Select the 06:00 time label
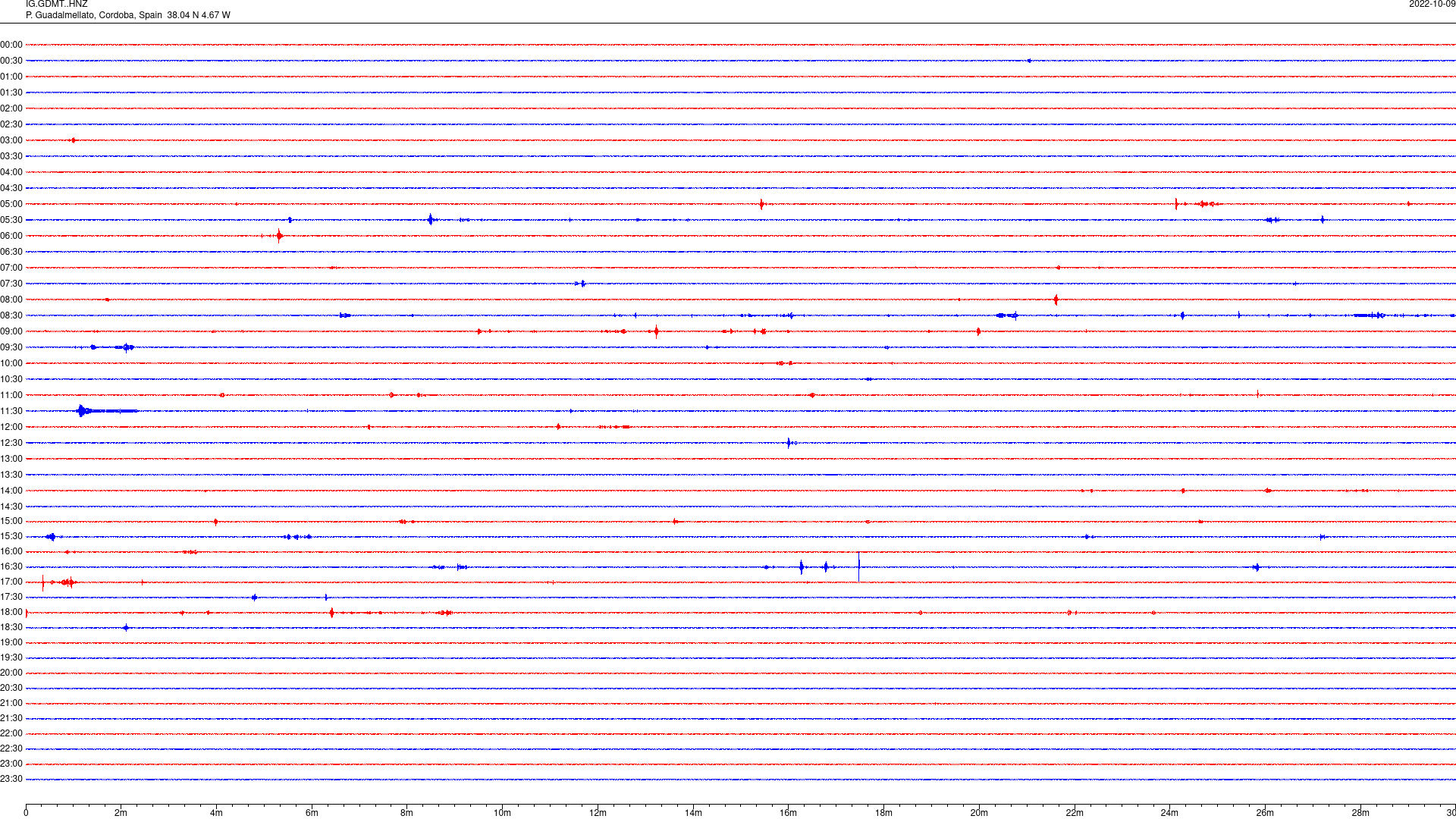The height and width of the screenshot is (819, 1456). pos(11,236)
